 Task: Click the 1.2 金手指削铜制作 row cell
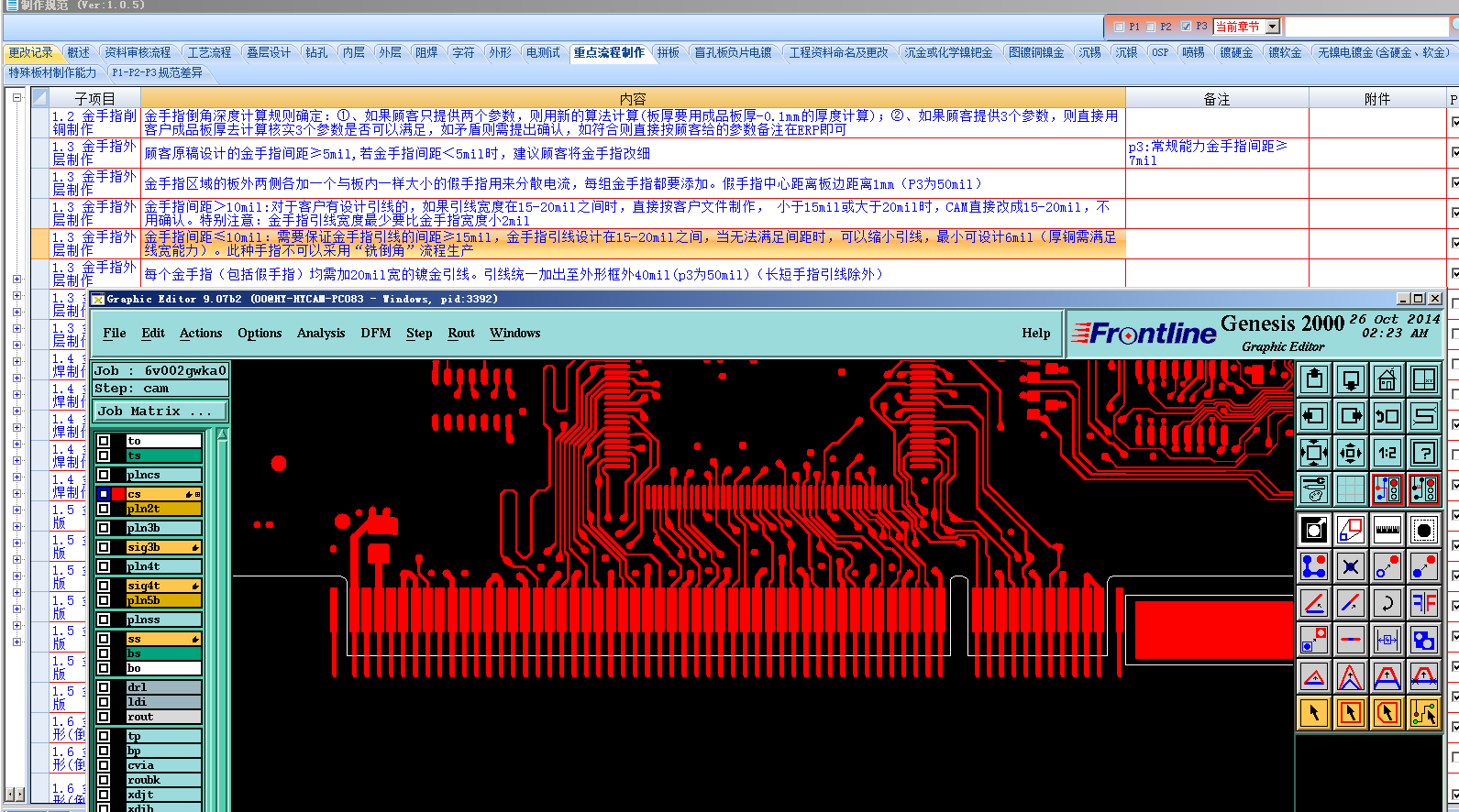(x=94, y=123)
